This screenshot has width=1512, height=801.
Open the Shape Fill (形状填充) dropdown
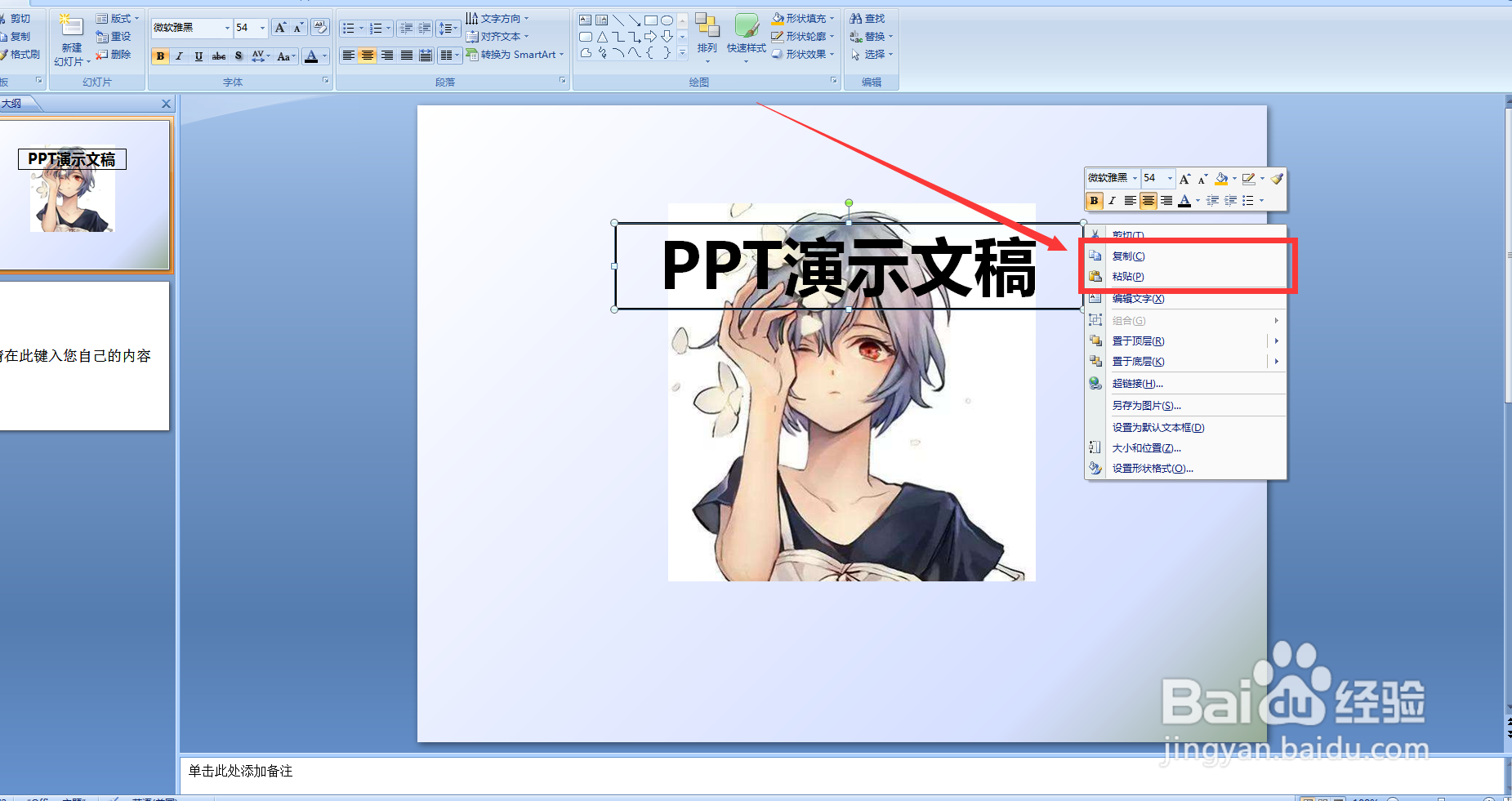tap(803, 18)
